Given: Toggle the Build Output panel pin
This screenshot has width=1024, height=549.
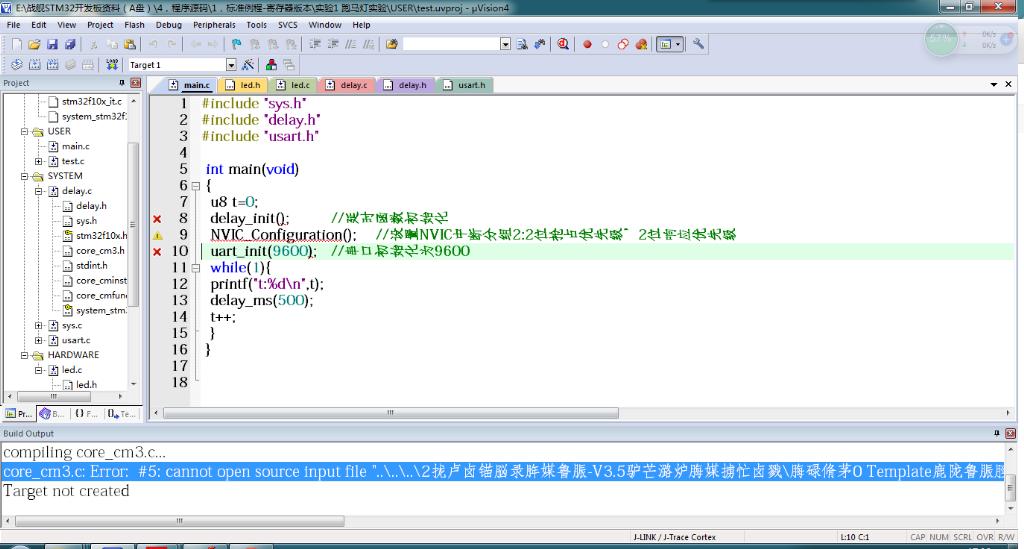Looking at the screenshot, I should coord(997,433).
